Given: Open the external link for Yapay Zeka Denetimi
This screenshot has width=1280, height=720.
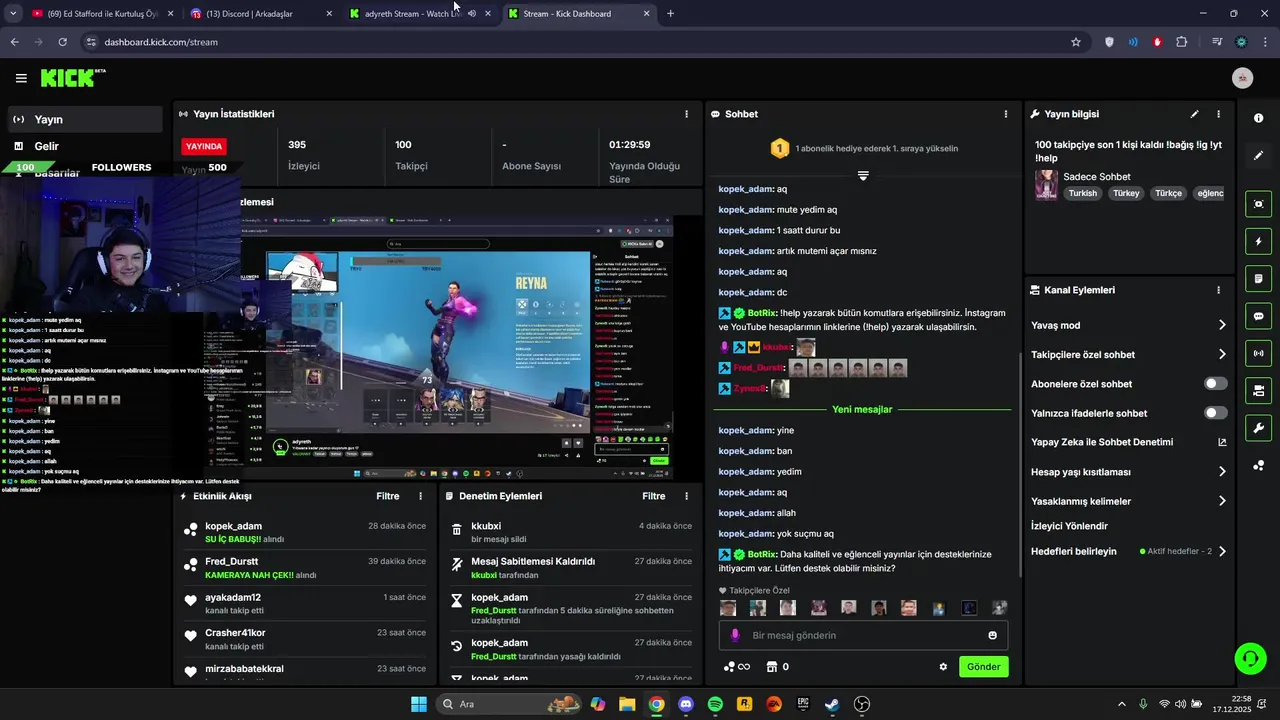Looking at the screenshot, I should (1222, 442).
